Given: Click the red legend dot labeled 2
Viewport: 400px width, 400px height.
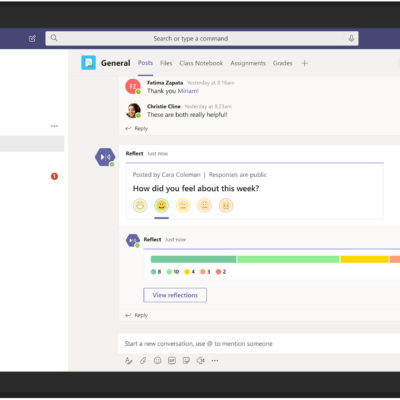Looking at the screenshot, I should pyautogui.click(x=218, y=272).
